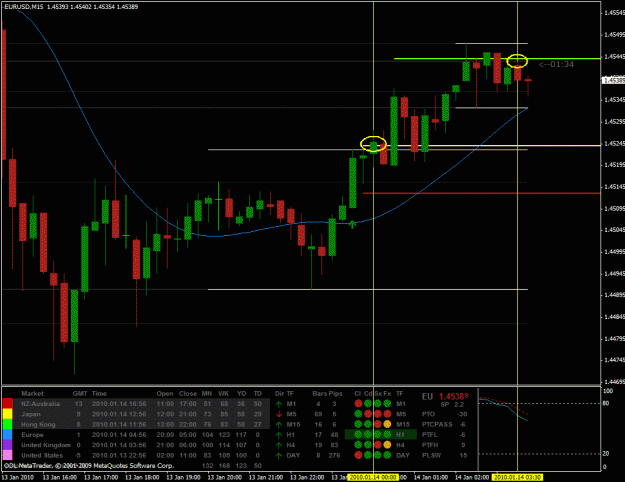Click the Japan market row name

pos(31,414)
